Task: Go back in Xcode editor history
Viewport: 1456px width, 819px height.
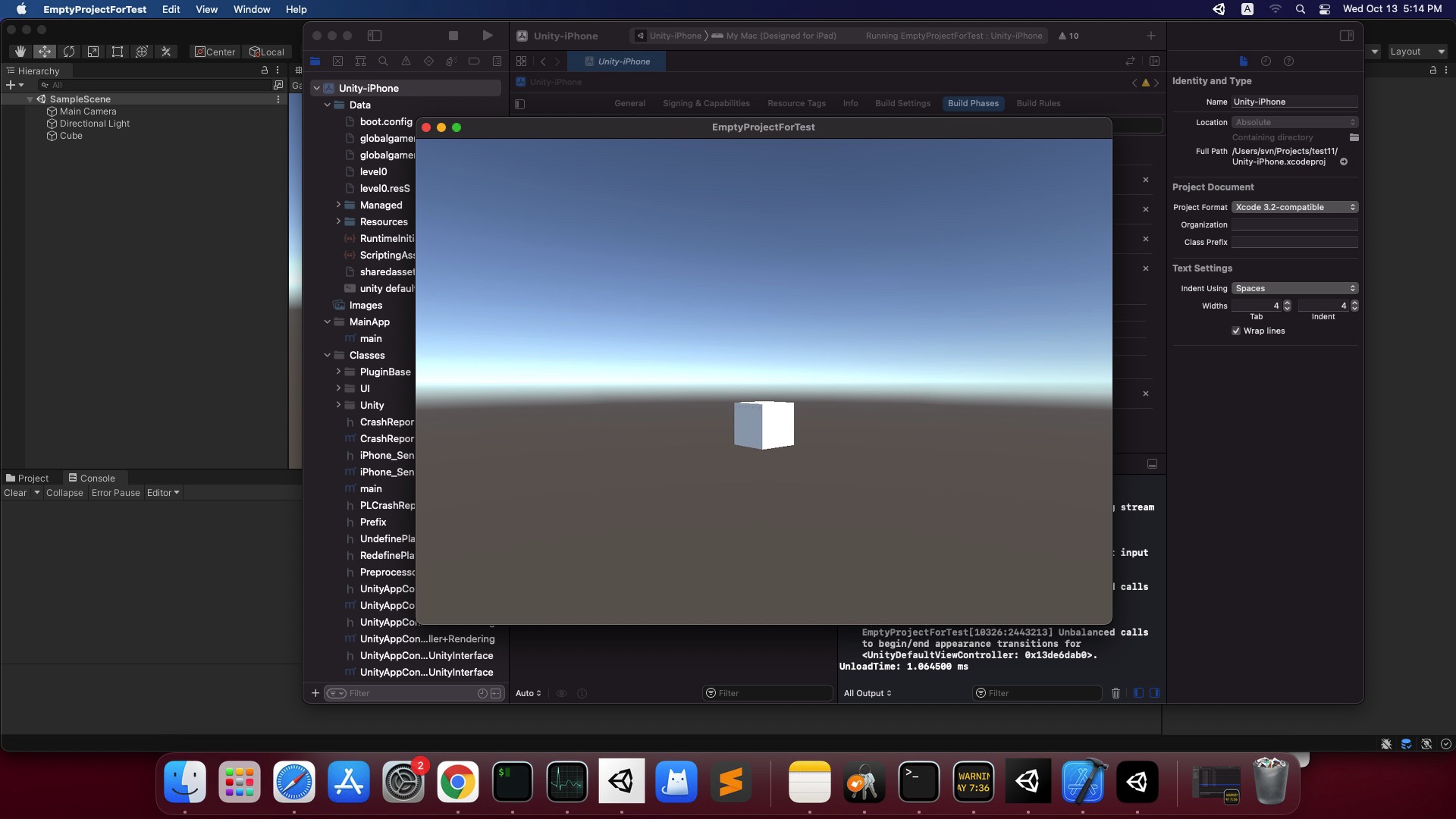Action: pyautogui.click(x=543, y=61)
